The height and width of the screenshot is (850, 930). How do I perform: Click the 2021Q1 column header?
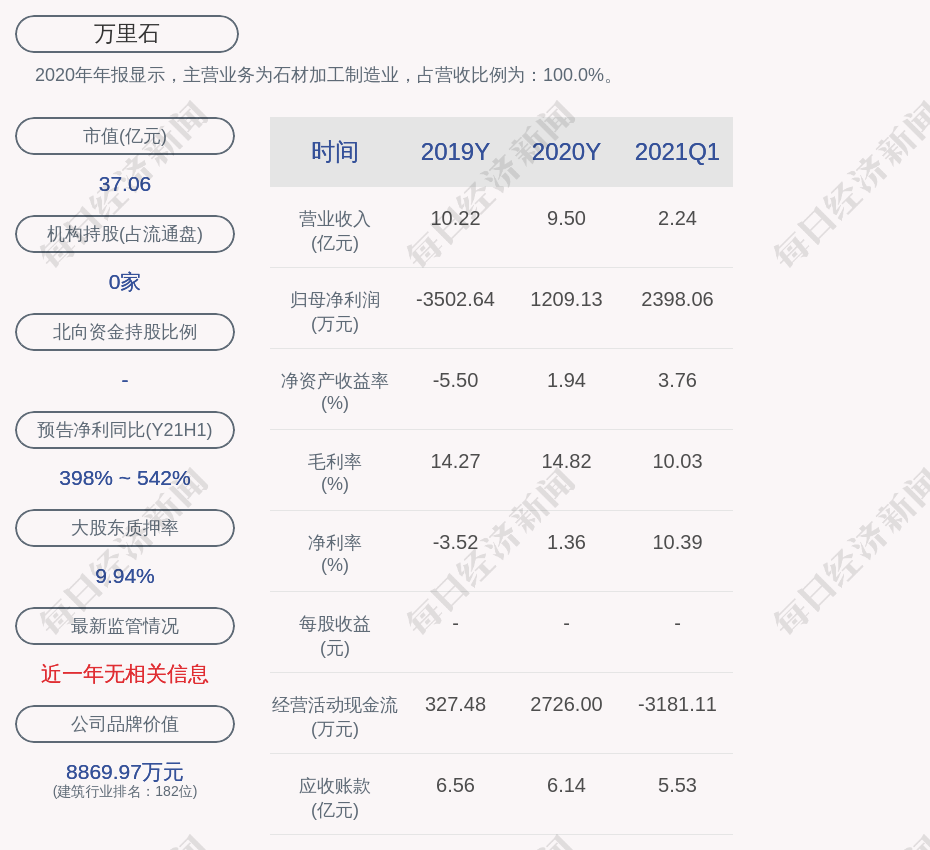coord(677,152)
